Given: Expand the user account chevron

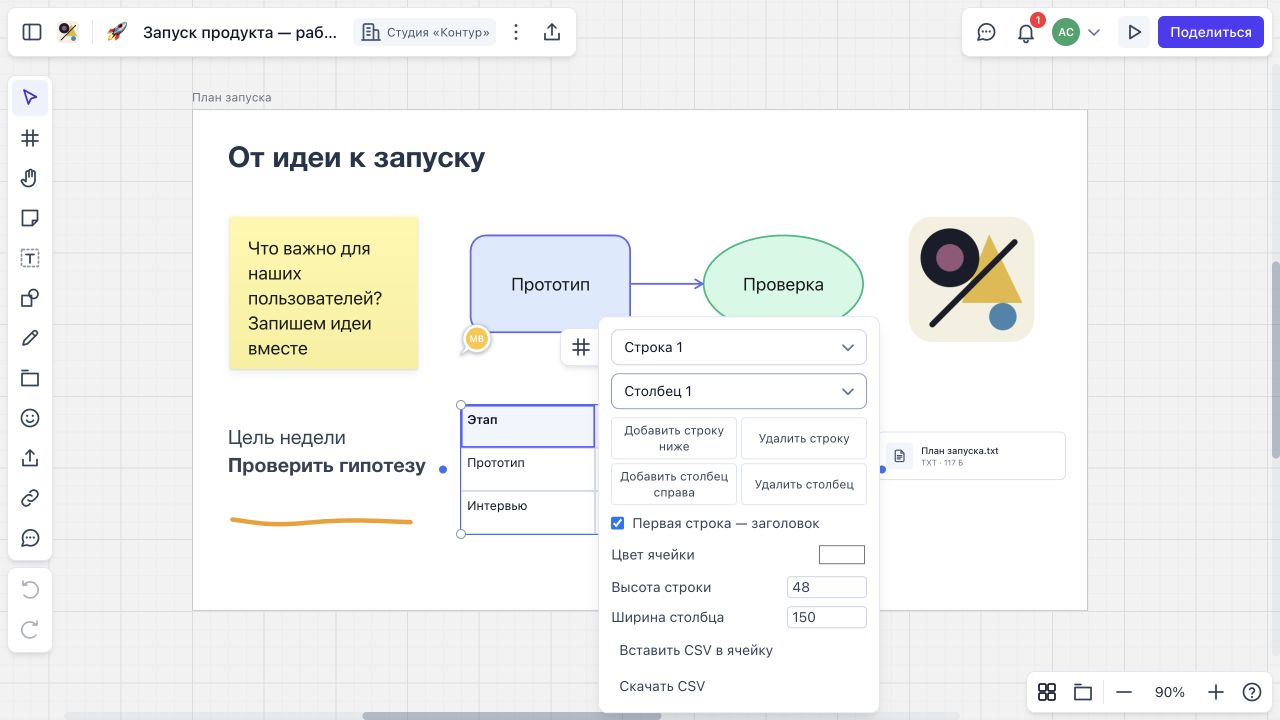Looking at the screenshot, I should [1094, 32].
